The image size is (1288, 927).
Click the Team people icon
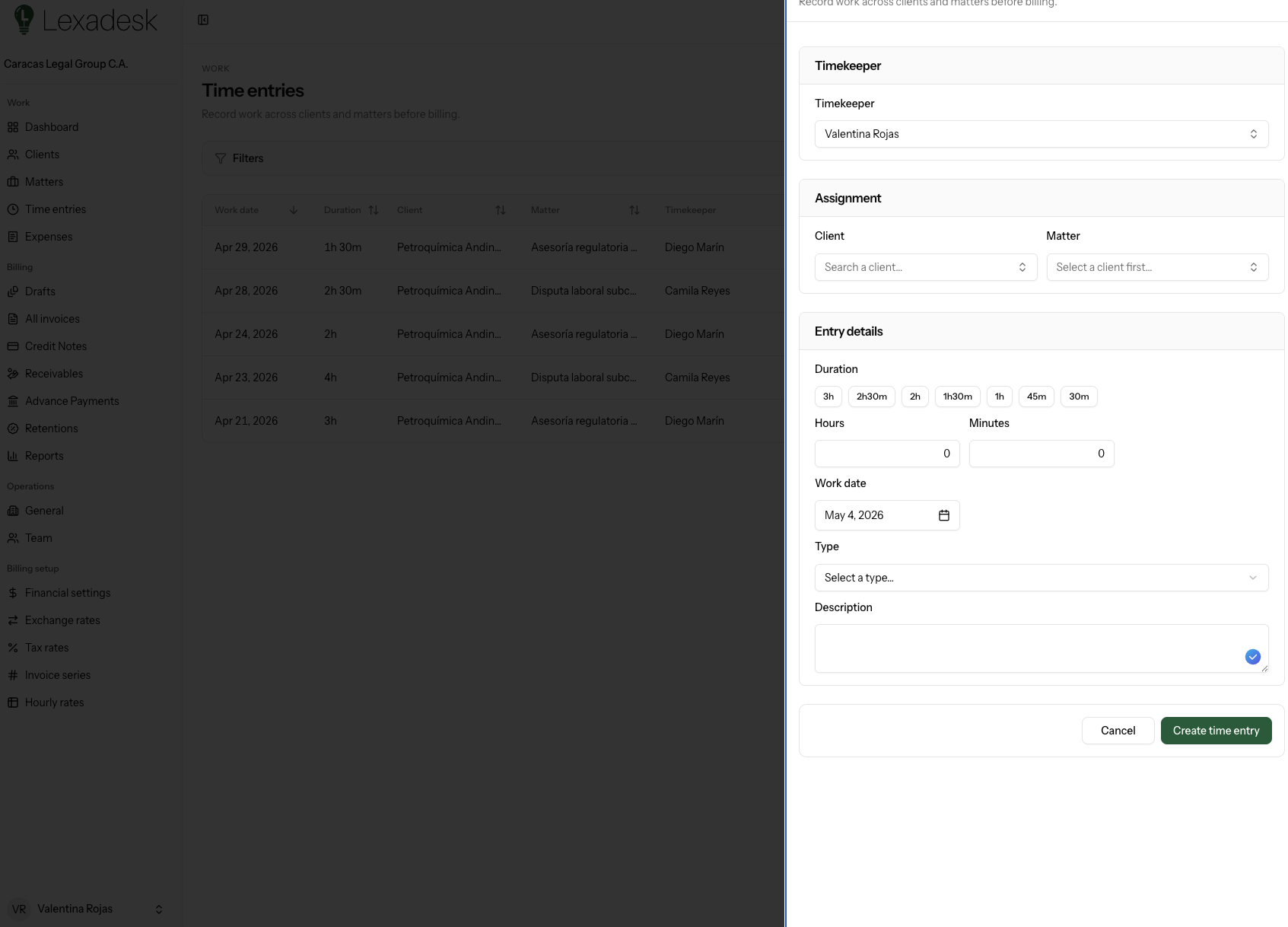click(13, 538)
